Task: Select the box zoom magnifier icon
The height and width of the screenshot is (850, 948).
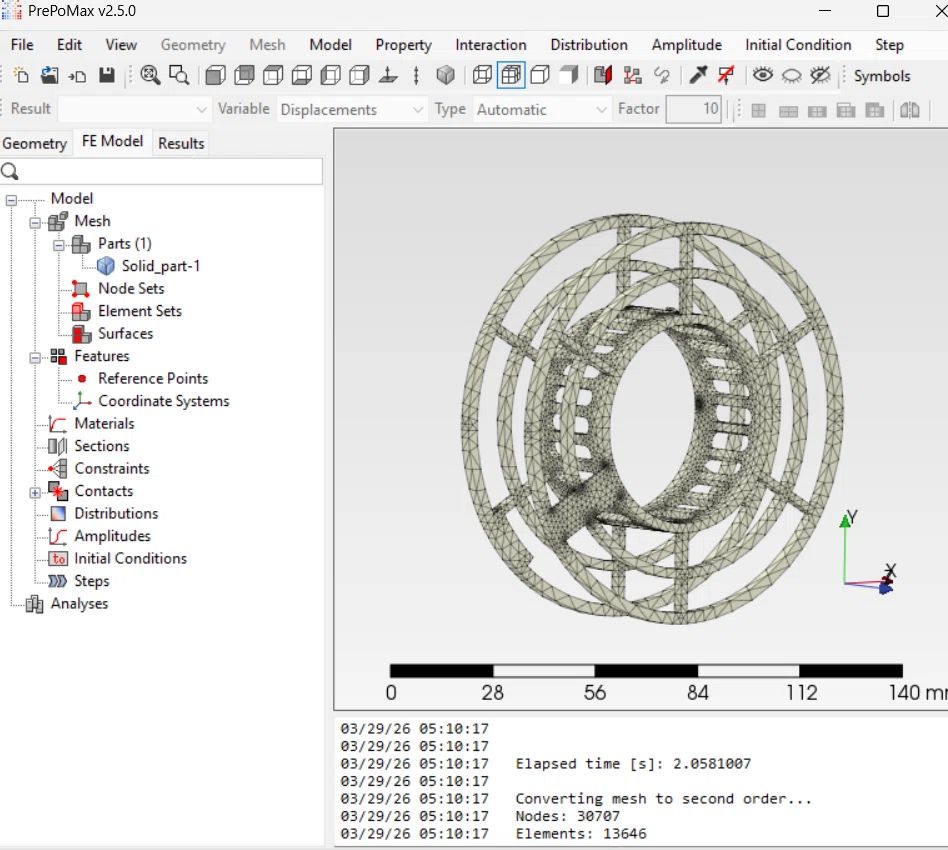Action: pos(179,76)
